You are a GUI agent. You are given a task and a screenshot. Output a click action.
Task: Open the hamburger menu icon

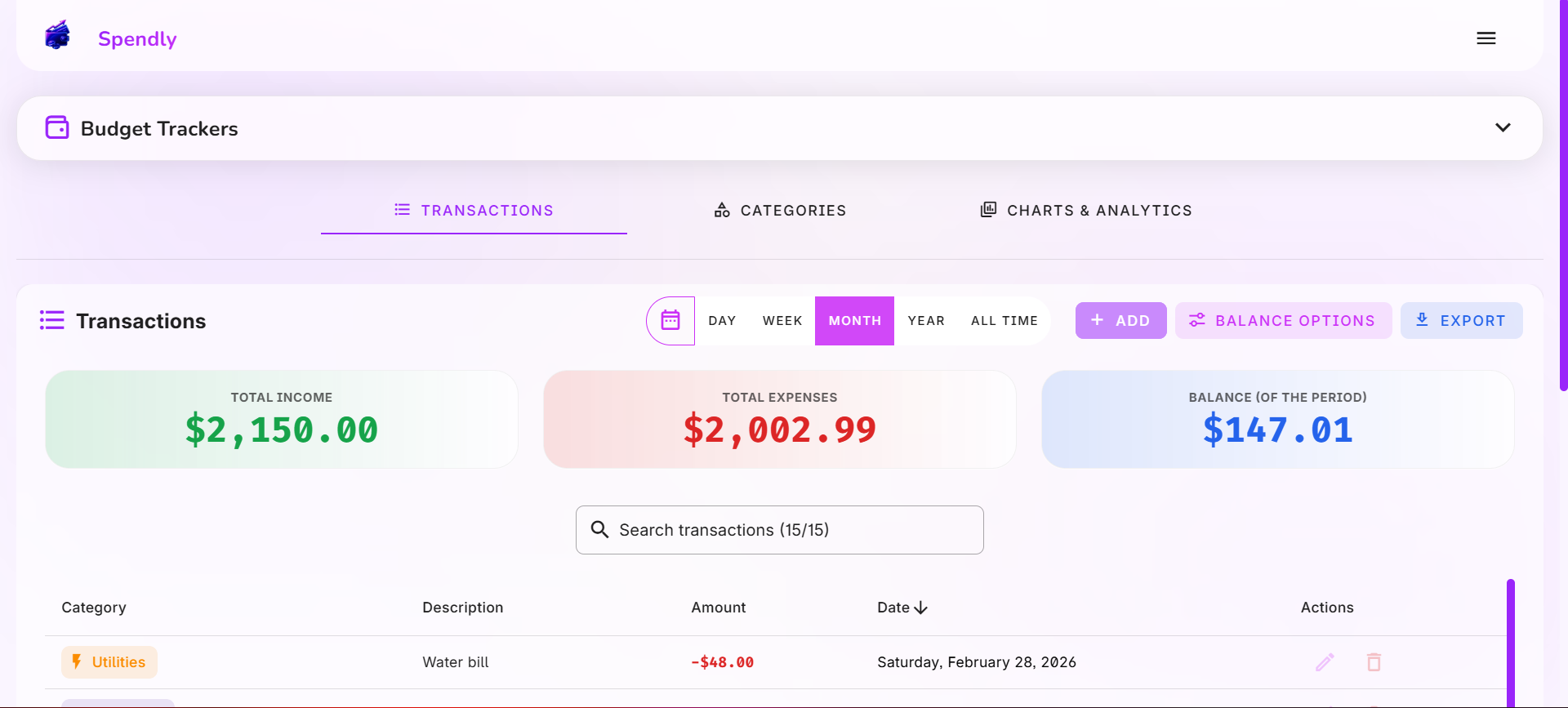tap(1486, 38)
